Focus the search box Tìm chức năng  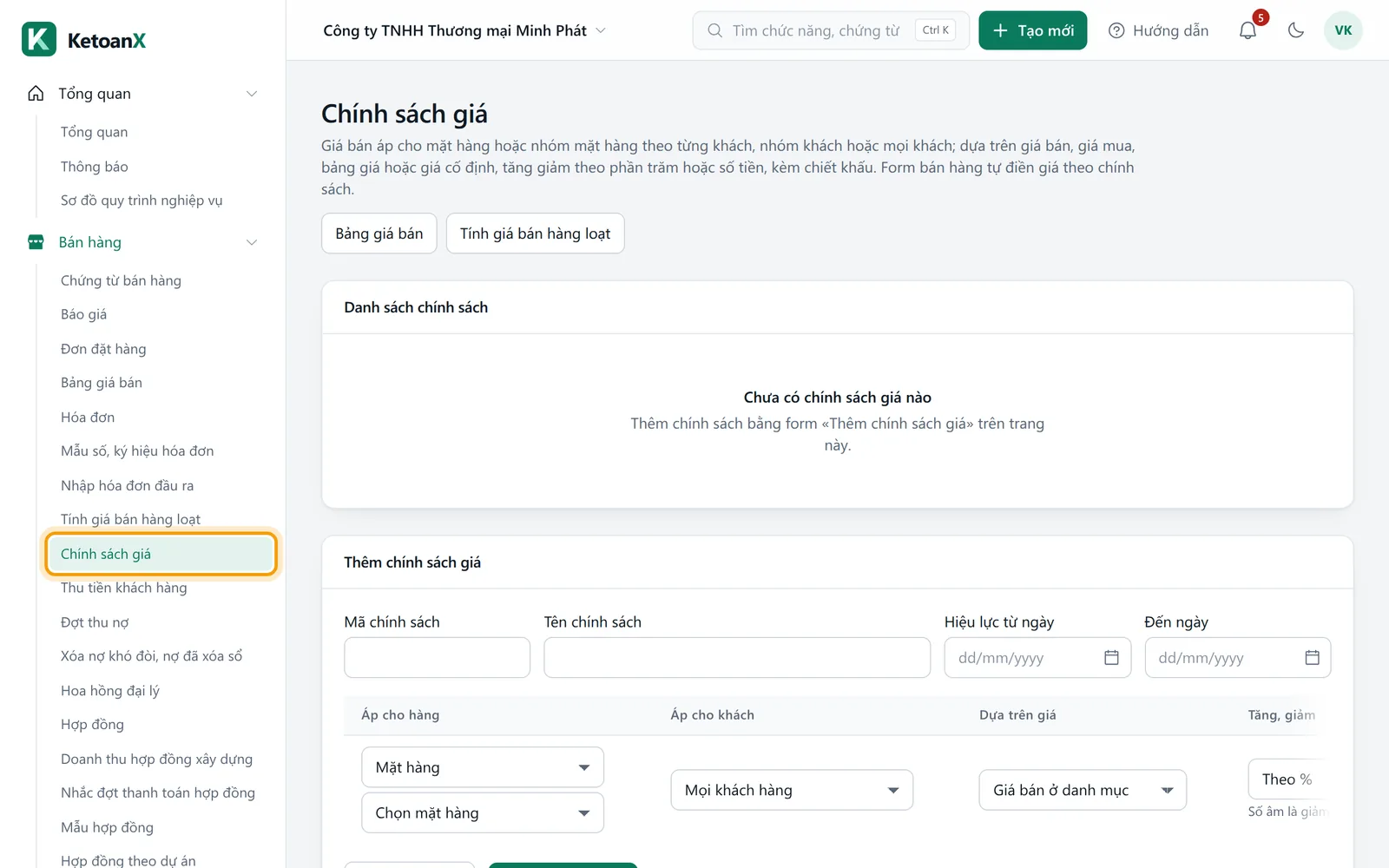(x=831, y=30)
